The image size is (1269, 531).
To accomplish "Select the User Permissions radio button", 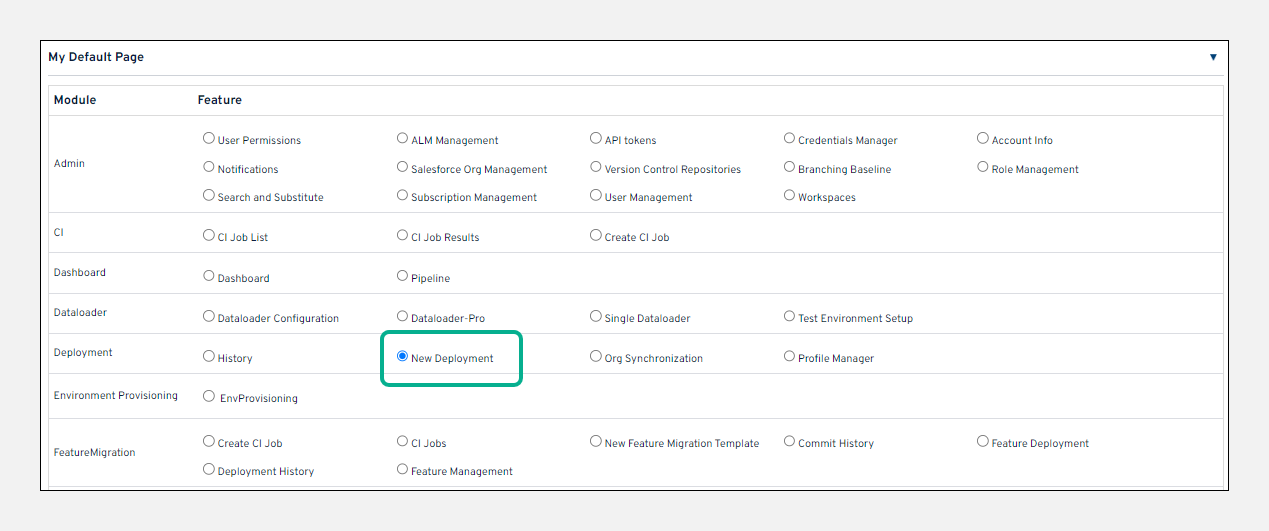I will click(x=209, y=139).
